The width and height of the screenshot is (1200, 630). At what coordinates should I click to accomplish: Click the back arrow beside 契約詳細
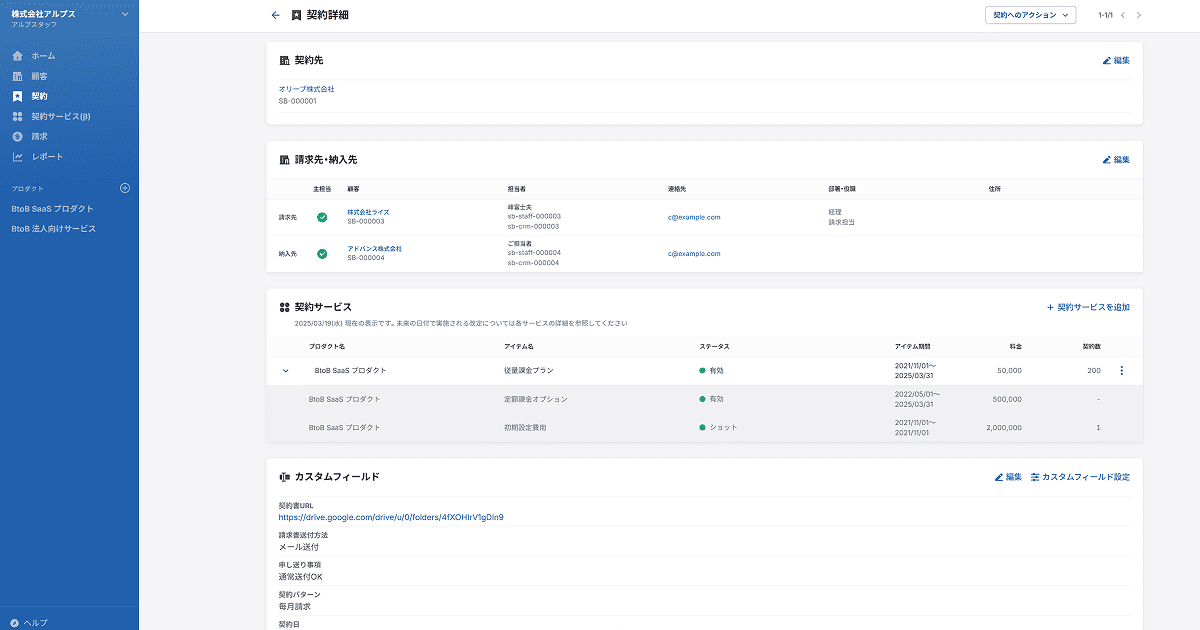click(276, 15)
